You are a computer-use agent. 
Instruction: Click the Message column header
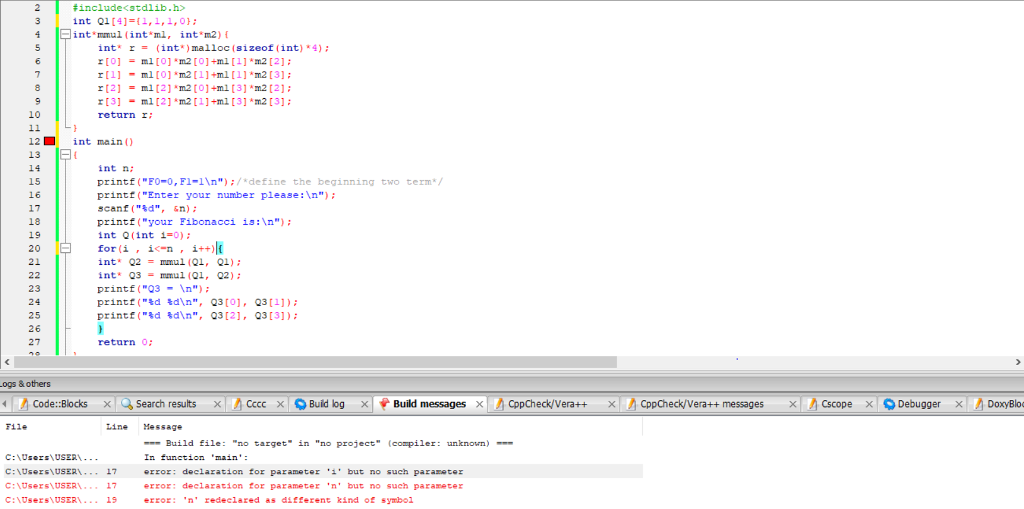point(391,427)
